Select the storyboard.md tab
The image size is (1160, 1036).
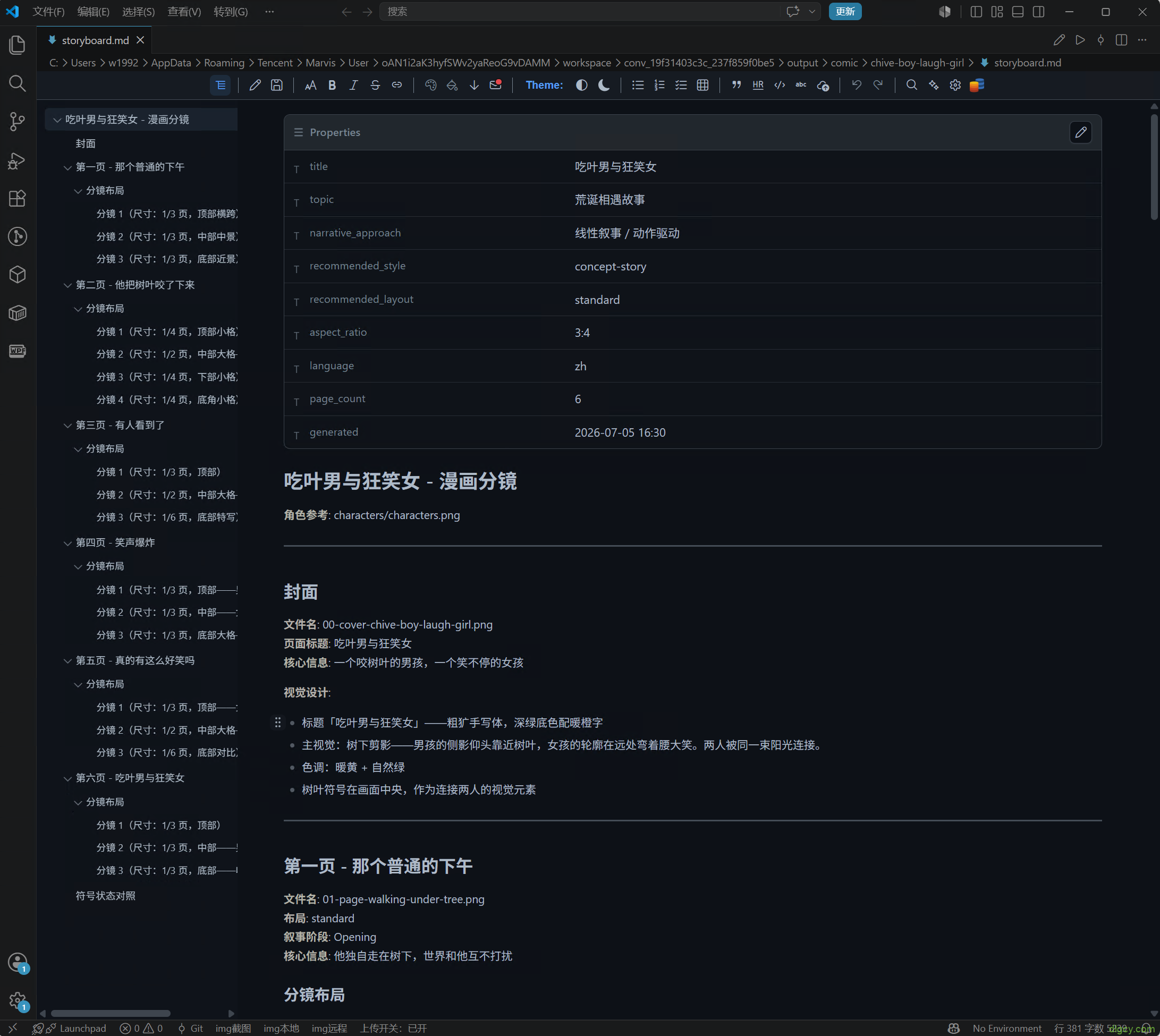pyautogui.click(x=95, y=40)
